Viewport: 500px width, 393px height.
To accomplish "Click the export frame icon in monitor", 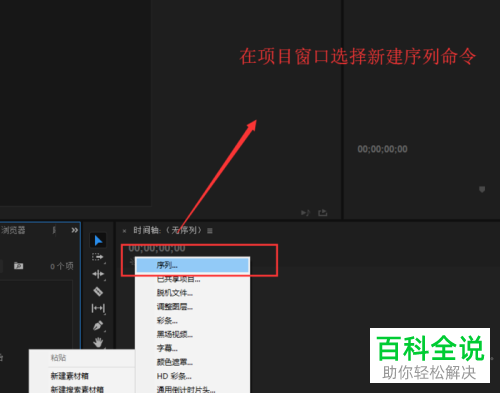I will pyautogui.click(x=323, y=212).
